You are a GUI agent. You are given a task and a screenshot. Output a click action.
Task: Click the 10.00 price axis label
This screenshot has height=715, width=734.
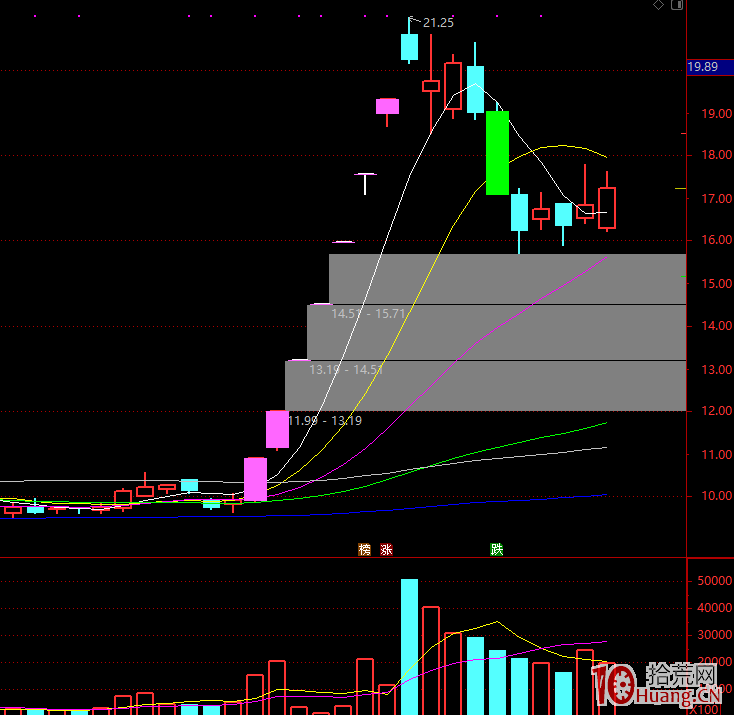click(x=716, y=495)
